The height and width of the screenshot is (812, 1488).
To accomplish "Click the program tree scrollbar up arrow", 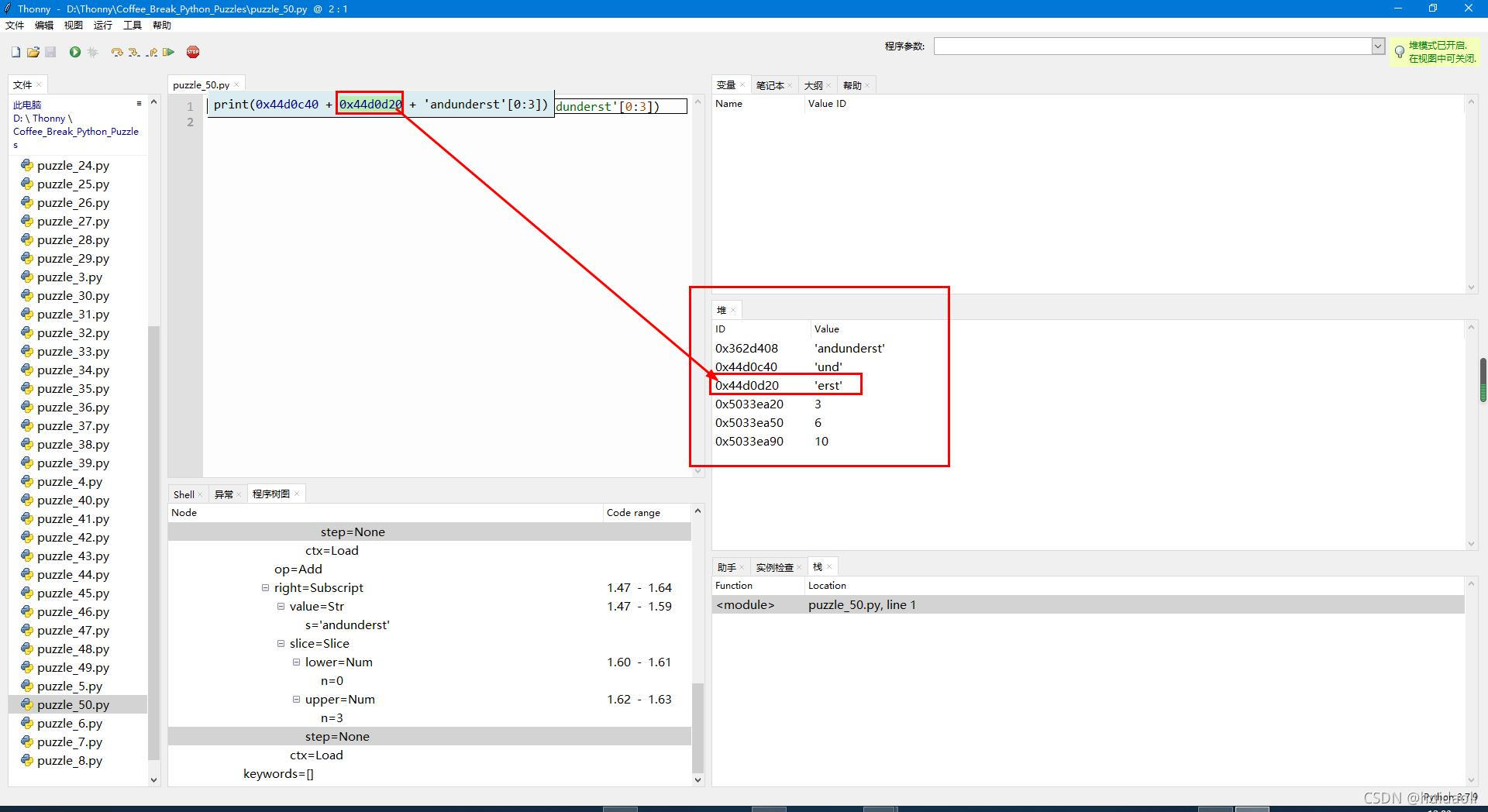I will (x=697, y=511).
